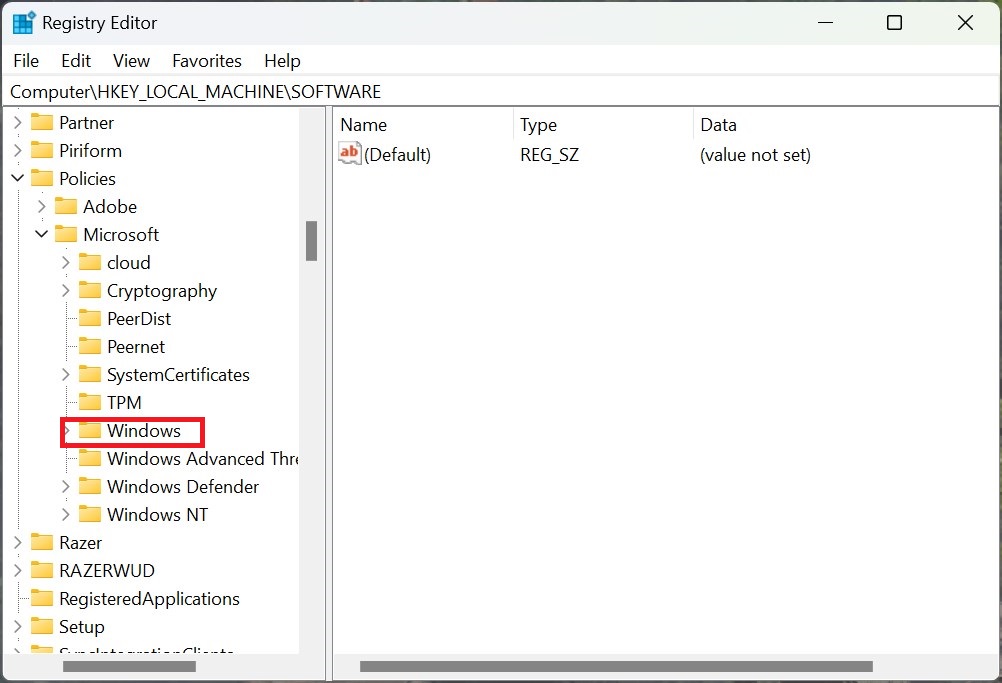Click the SystemCertificates folder icon

tap(90, 374)
